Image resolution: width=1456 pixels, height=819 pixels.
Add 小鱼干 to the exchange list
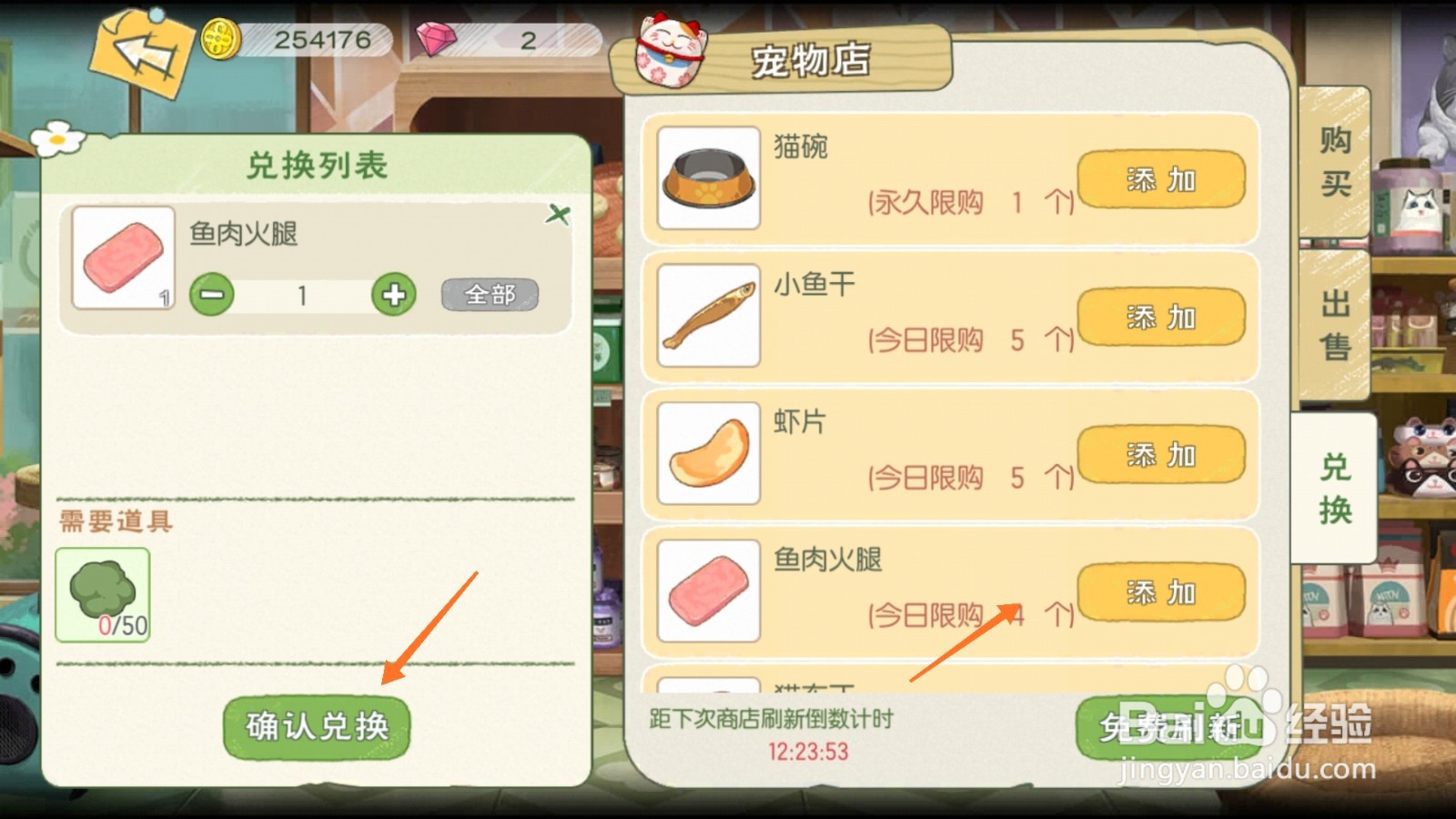click(1161, 318)
